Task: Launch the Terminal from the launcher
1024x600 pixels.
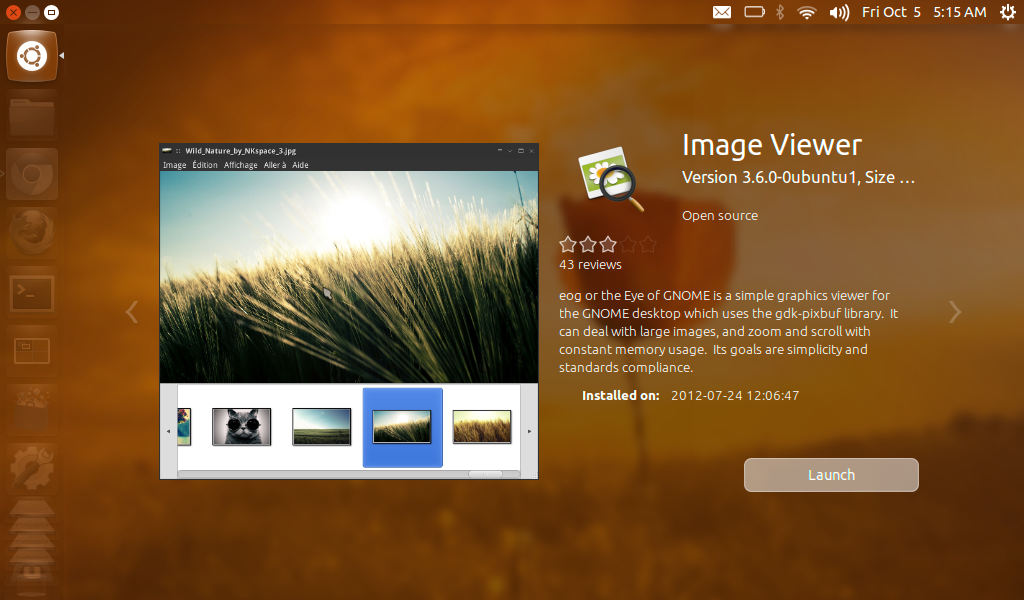Action: pos(31,293)
